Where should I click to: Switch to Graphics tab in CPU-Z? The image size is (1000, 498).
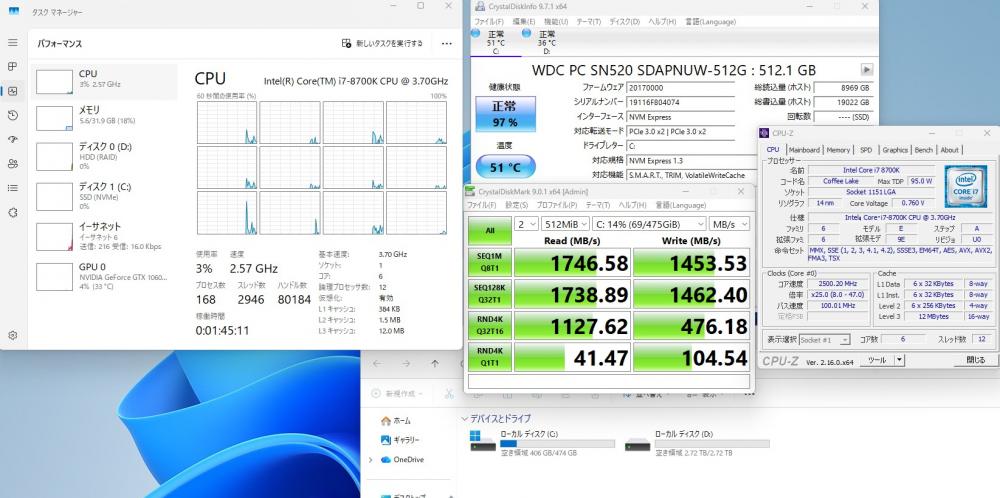[x=895, y=150]
